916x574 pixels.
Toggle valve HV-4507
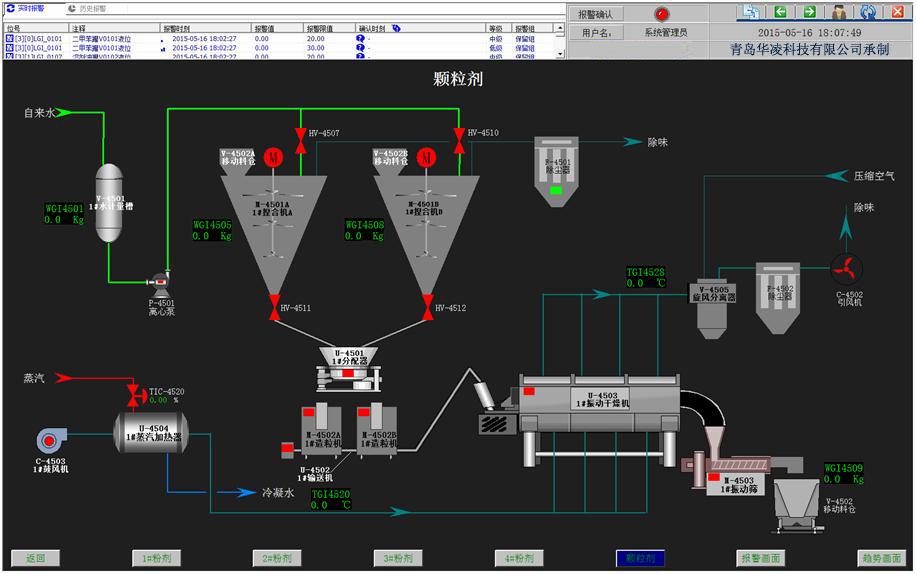(x=300, y=141)
